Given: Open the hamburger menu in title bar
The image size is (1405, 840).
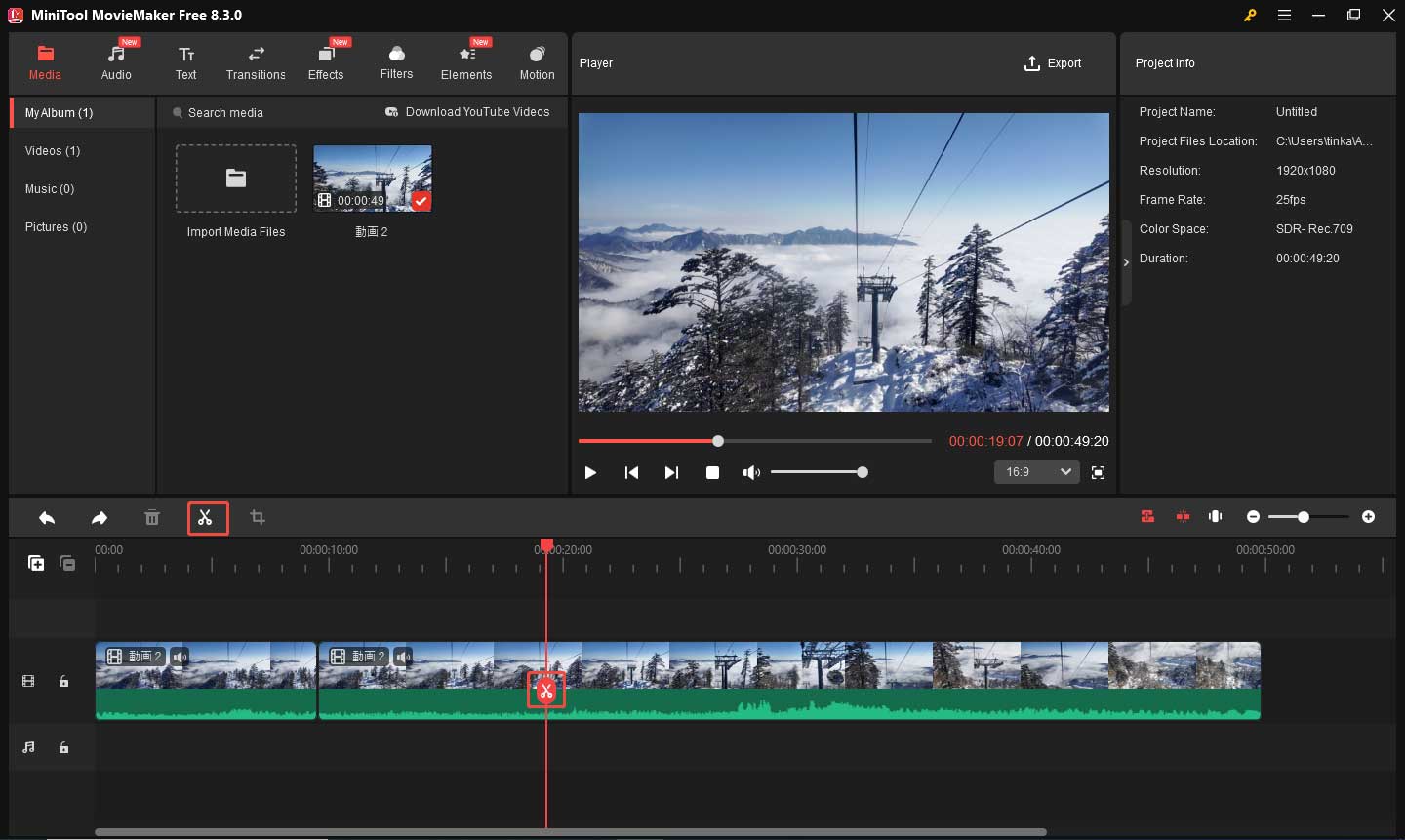Looking at the screenshot, I should pos(1284,15).
